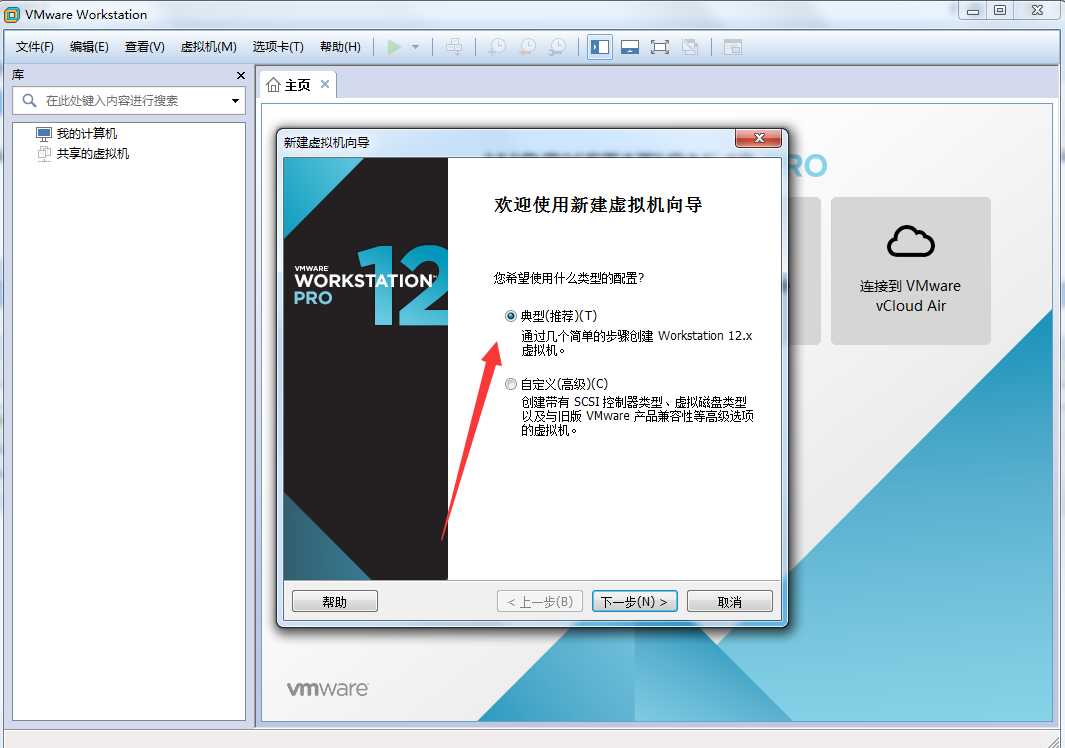Image resolution: width=1065 pixels, height=748 pixels.
Task: Click the 上一步(B) back button
Action: (540, 601)
